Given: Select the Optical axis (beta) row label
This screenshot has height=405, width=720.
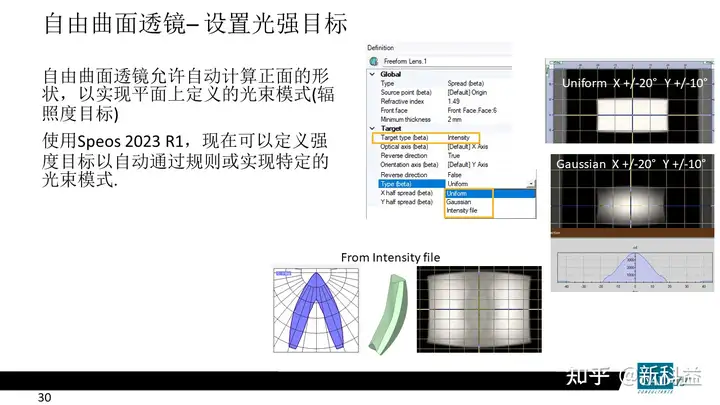Looking at the screenshot, I should coord(404,147).
